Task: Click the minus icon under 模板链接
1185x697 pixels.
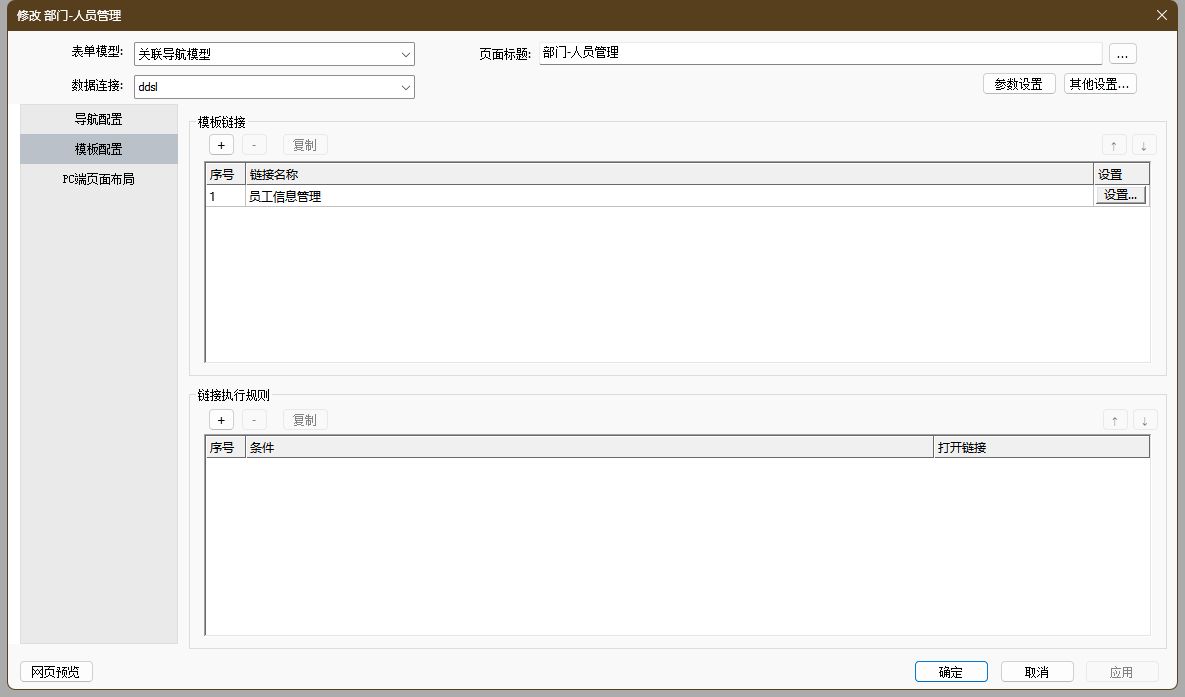Action: pos(254,145)
